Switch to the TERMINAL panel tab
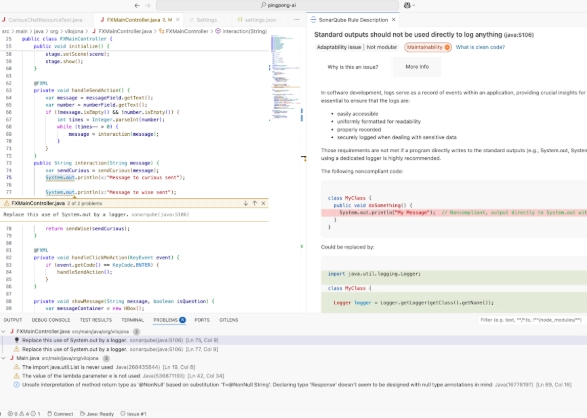Screen dimensions: 587x418 (x=133, y=320)
